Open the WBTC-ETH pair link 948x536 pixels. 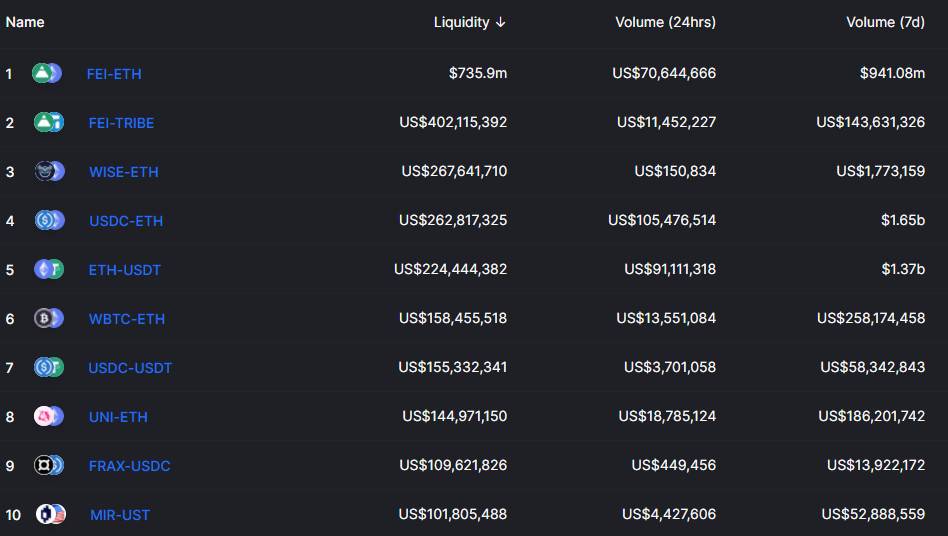(126, 319)
